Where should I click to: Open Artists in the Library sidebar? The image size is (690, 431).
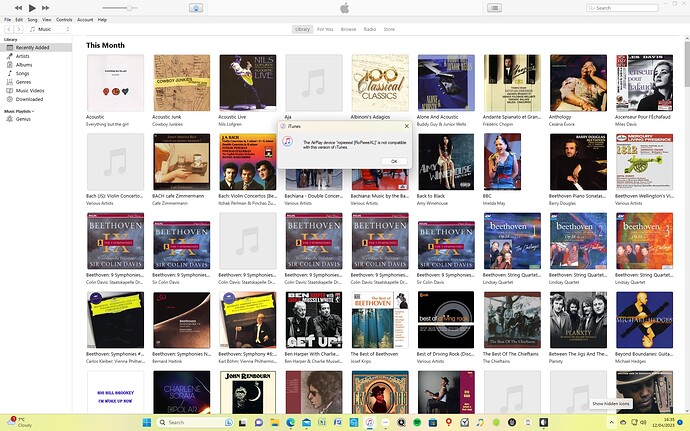tap(22, 56)
